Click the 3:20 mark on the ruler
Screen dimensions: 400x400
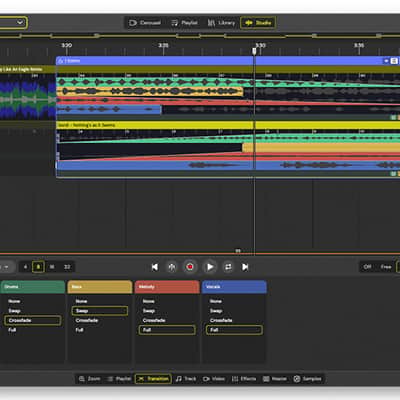pyautogui.click(x=67, y=45)
